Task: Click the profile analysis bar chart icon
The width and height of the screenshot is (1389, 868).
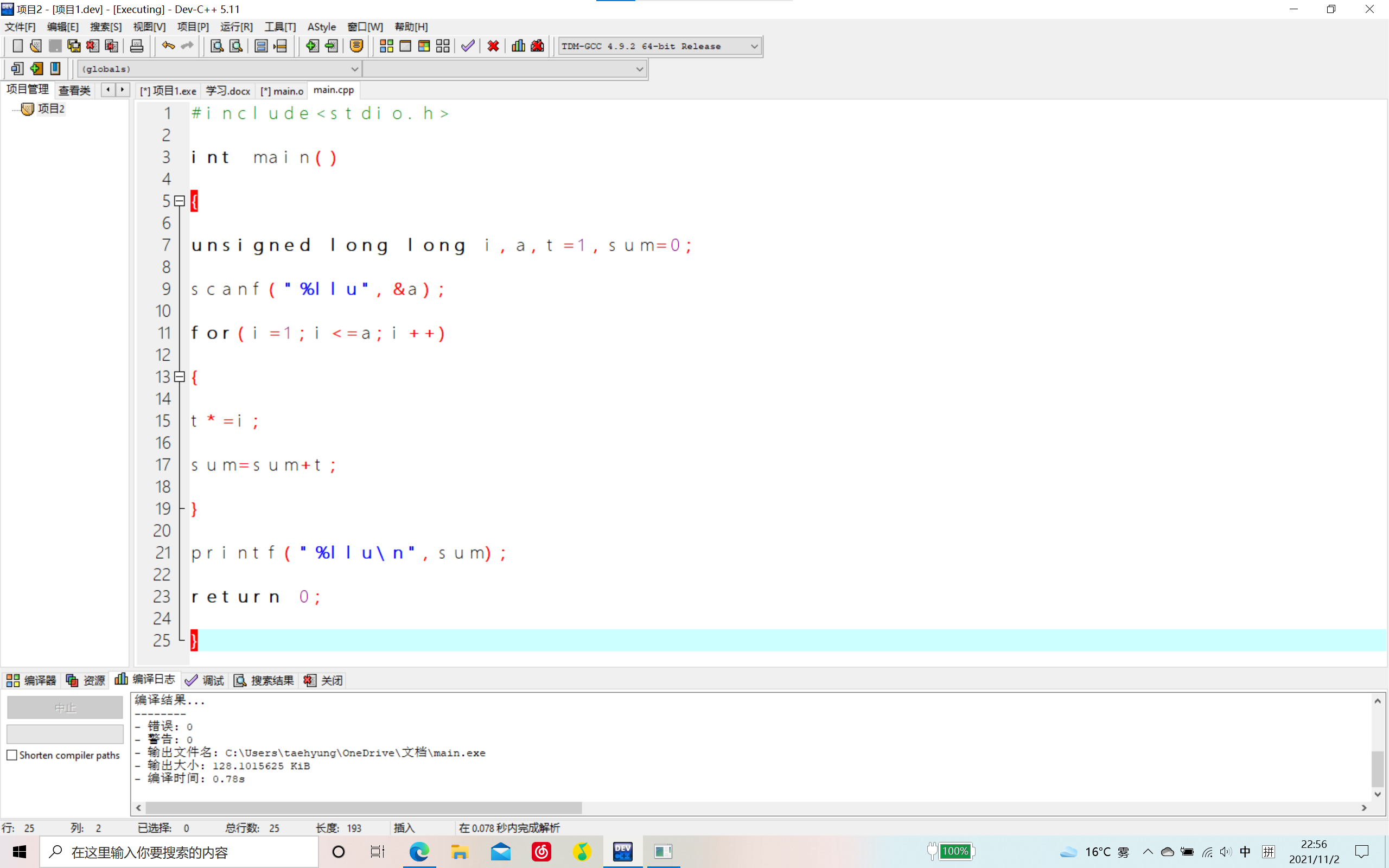Action: (518, 46)
